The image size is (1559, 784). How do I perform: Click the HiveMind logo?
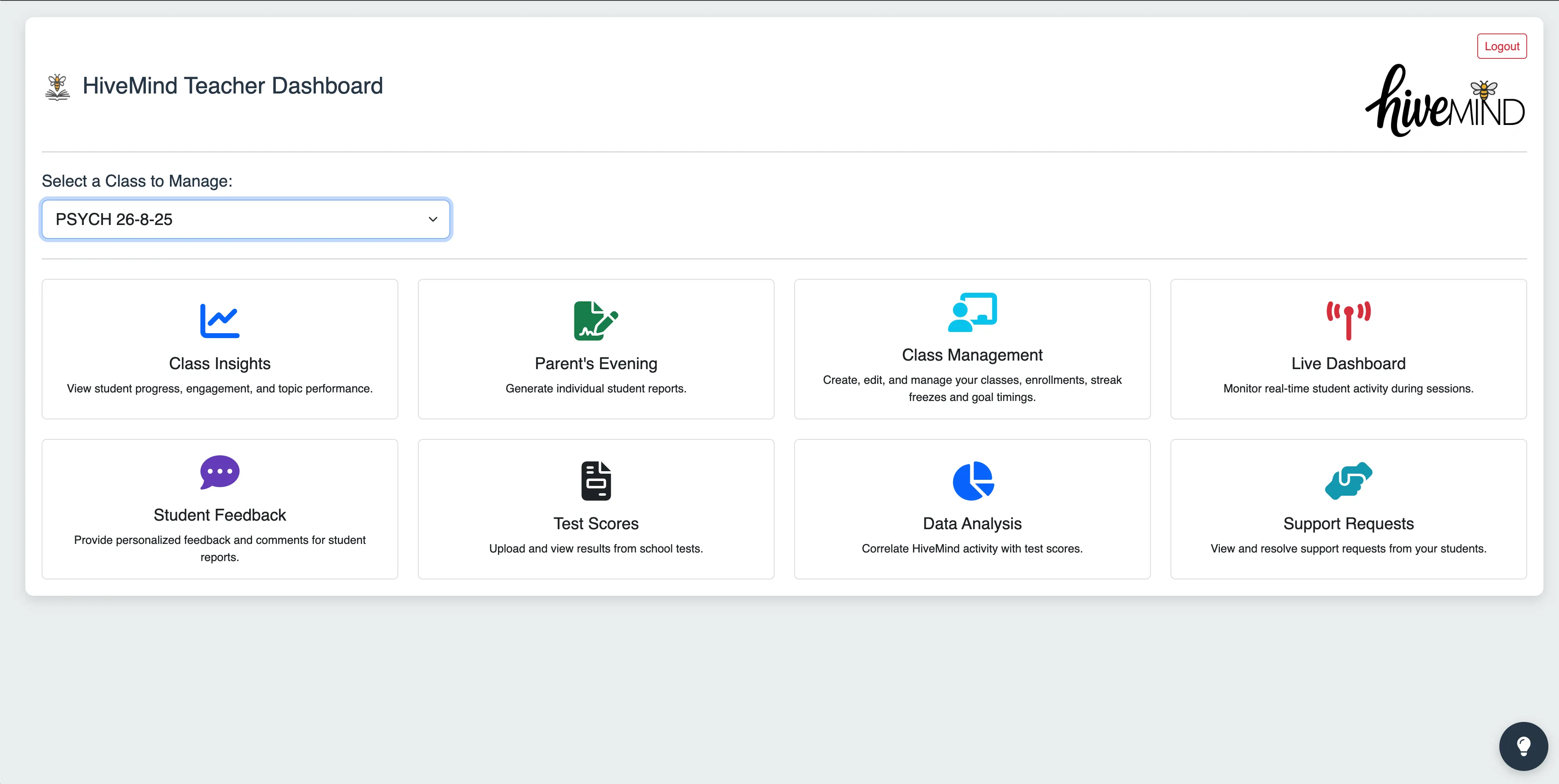pos(1445,100)
